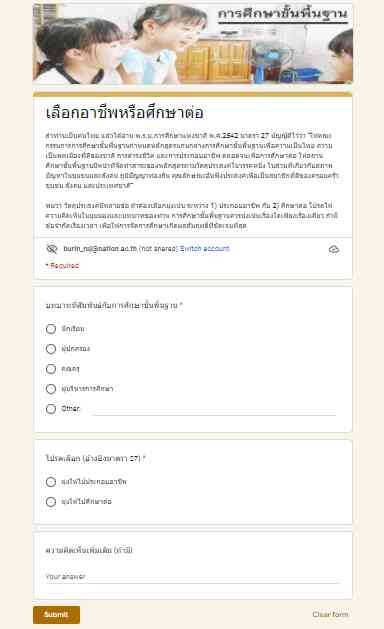
Task: Select the นักเรียน radio option
Action: (51, 329)
